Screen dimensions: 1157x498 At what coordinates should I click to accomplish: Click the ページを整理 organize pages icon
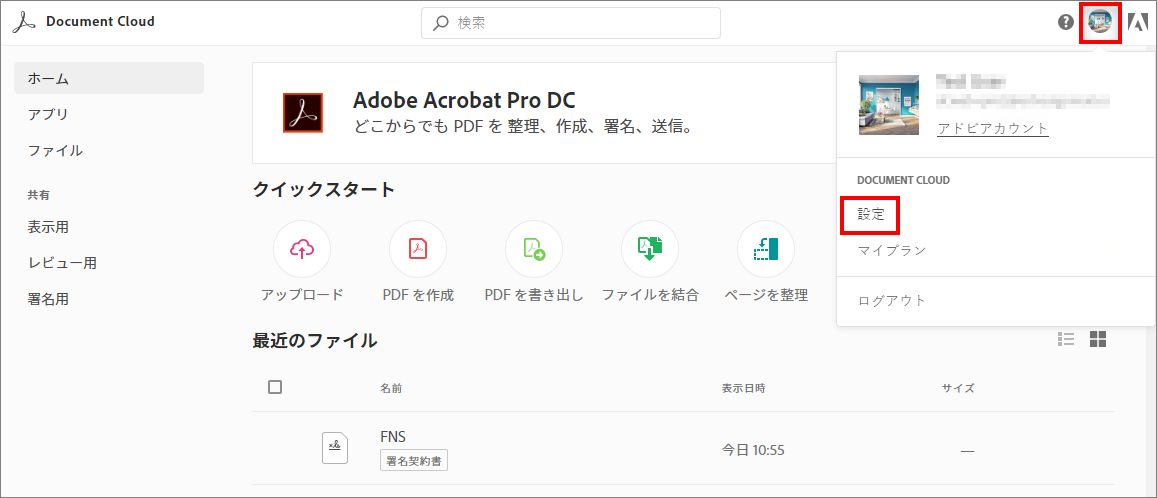(766, 249)
